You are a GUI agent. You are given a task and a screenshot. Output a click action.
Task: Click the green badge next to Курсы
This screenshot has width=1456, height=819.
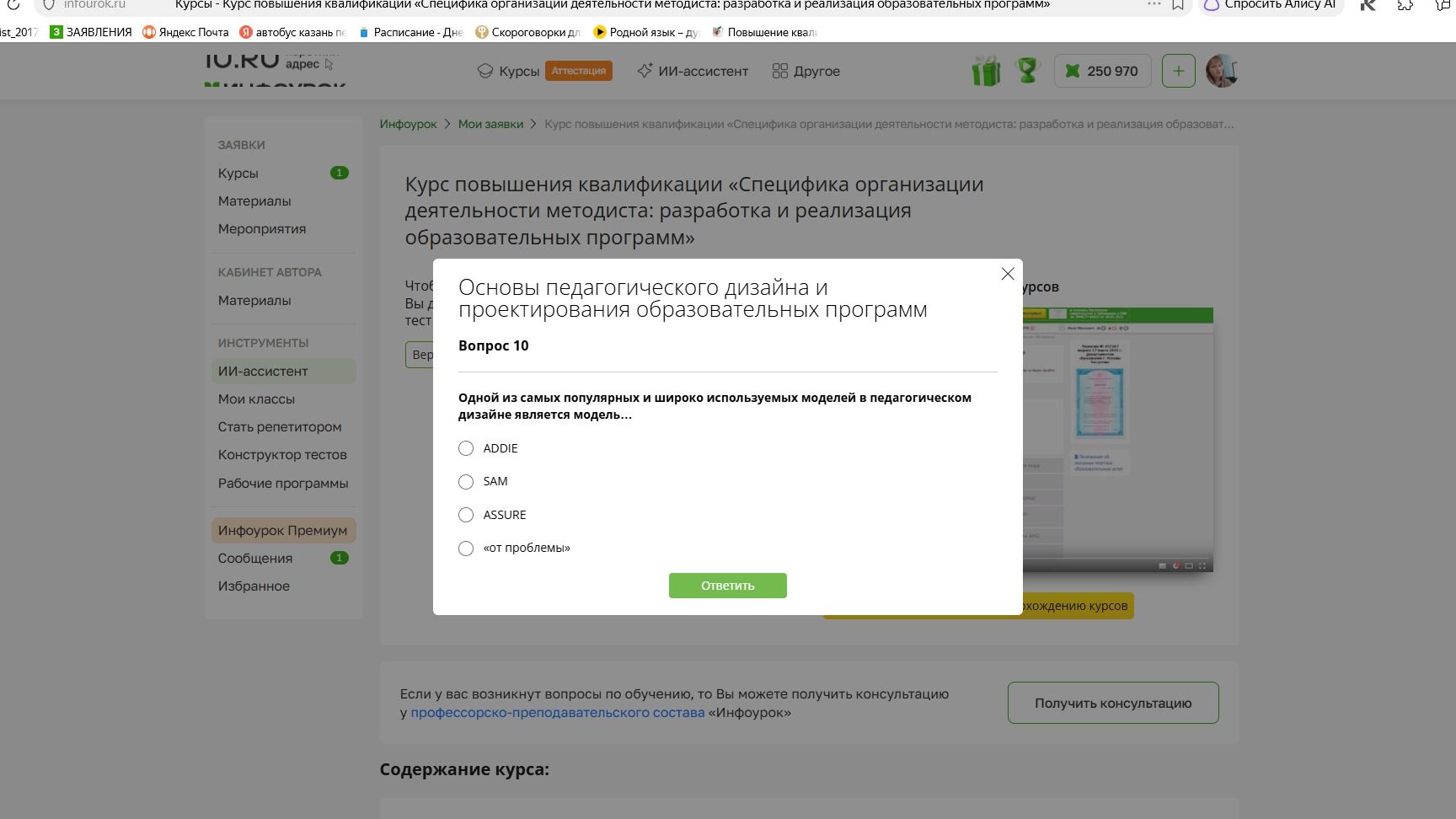(339, 173)
